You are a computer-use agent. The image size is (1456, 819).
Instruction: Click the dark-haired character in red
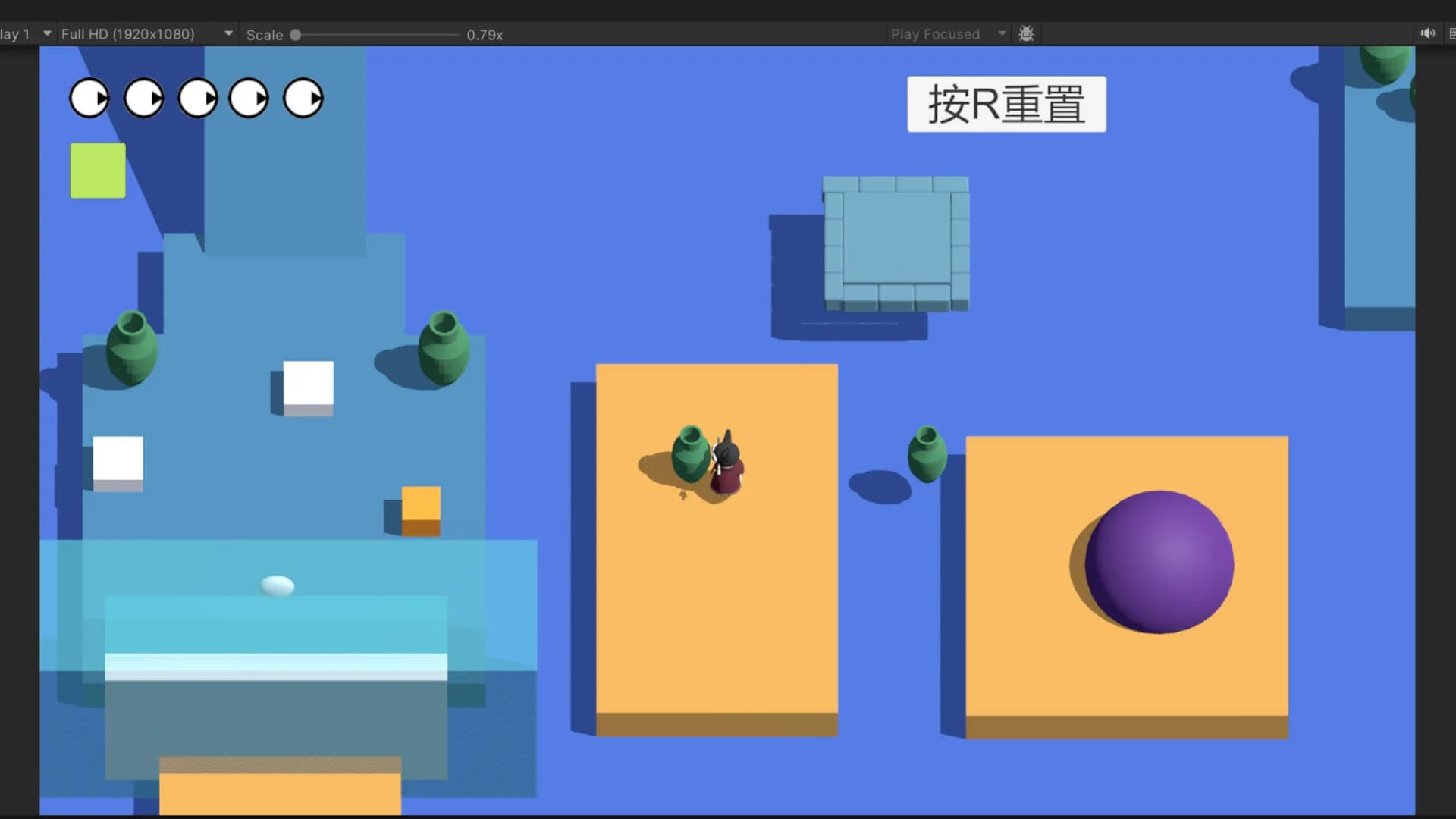726,464
